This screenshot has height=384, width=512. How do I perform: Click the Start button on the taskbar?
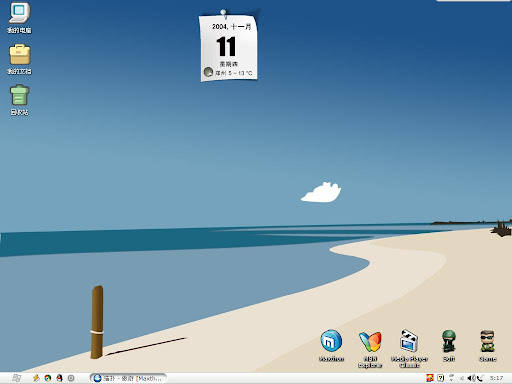tap(16, 378)
